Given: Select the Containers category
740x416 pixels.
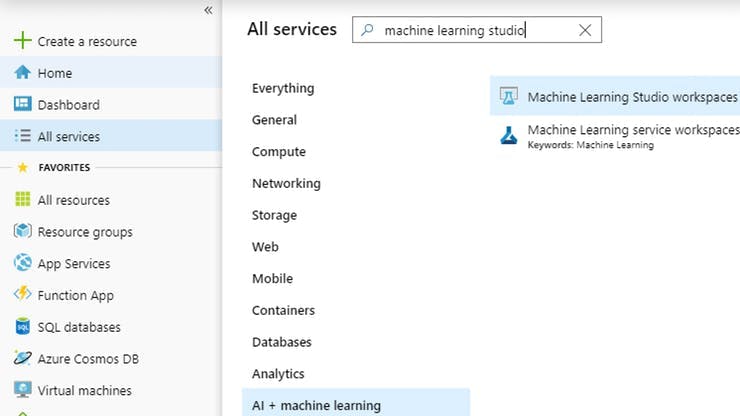Looking at the screenshot, I should click(x=283, y=310).
